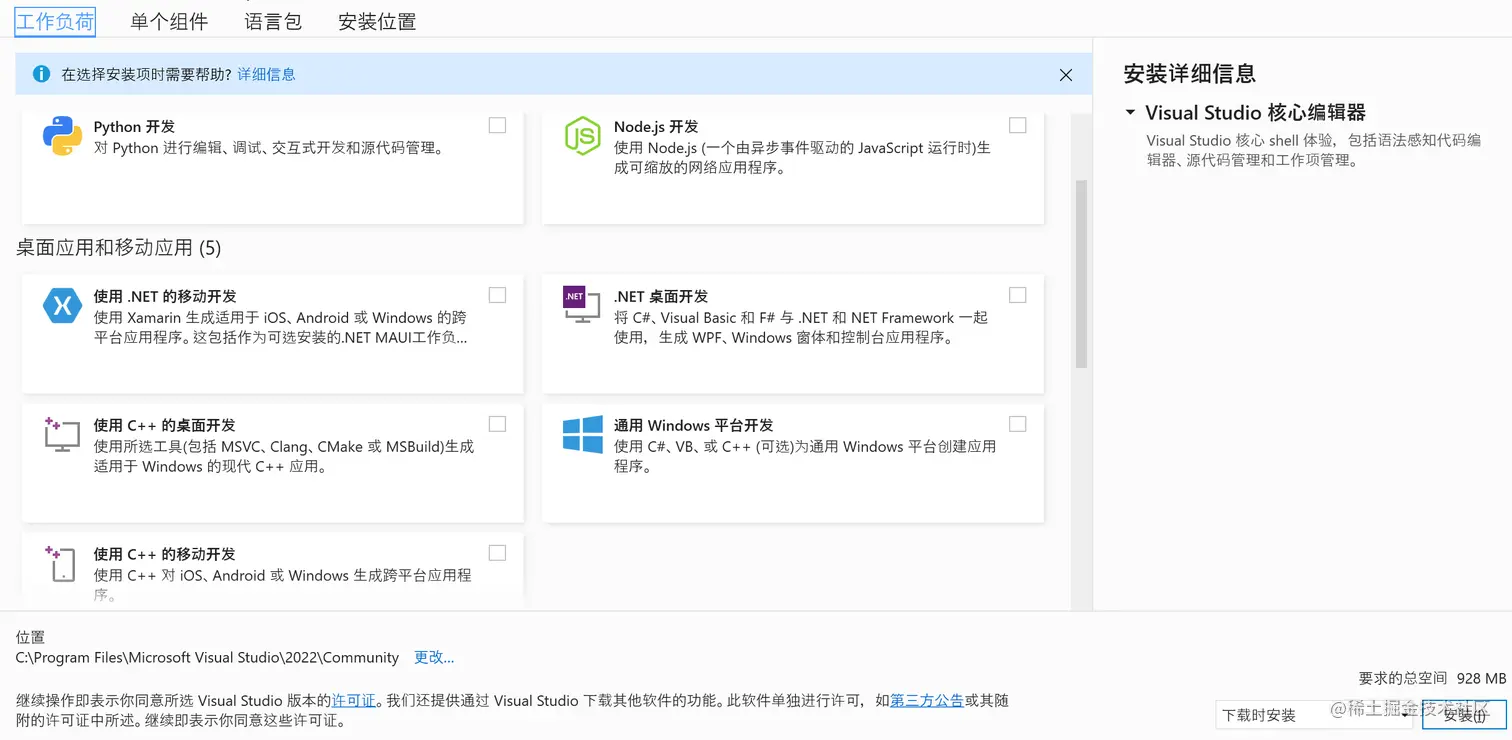The height and width of the screenshot is (740, 1512).
Task: Click the 使用 .NET 的移动开发 title
Action: (x=165, y=297)
